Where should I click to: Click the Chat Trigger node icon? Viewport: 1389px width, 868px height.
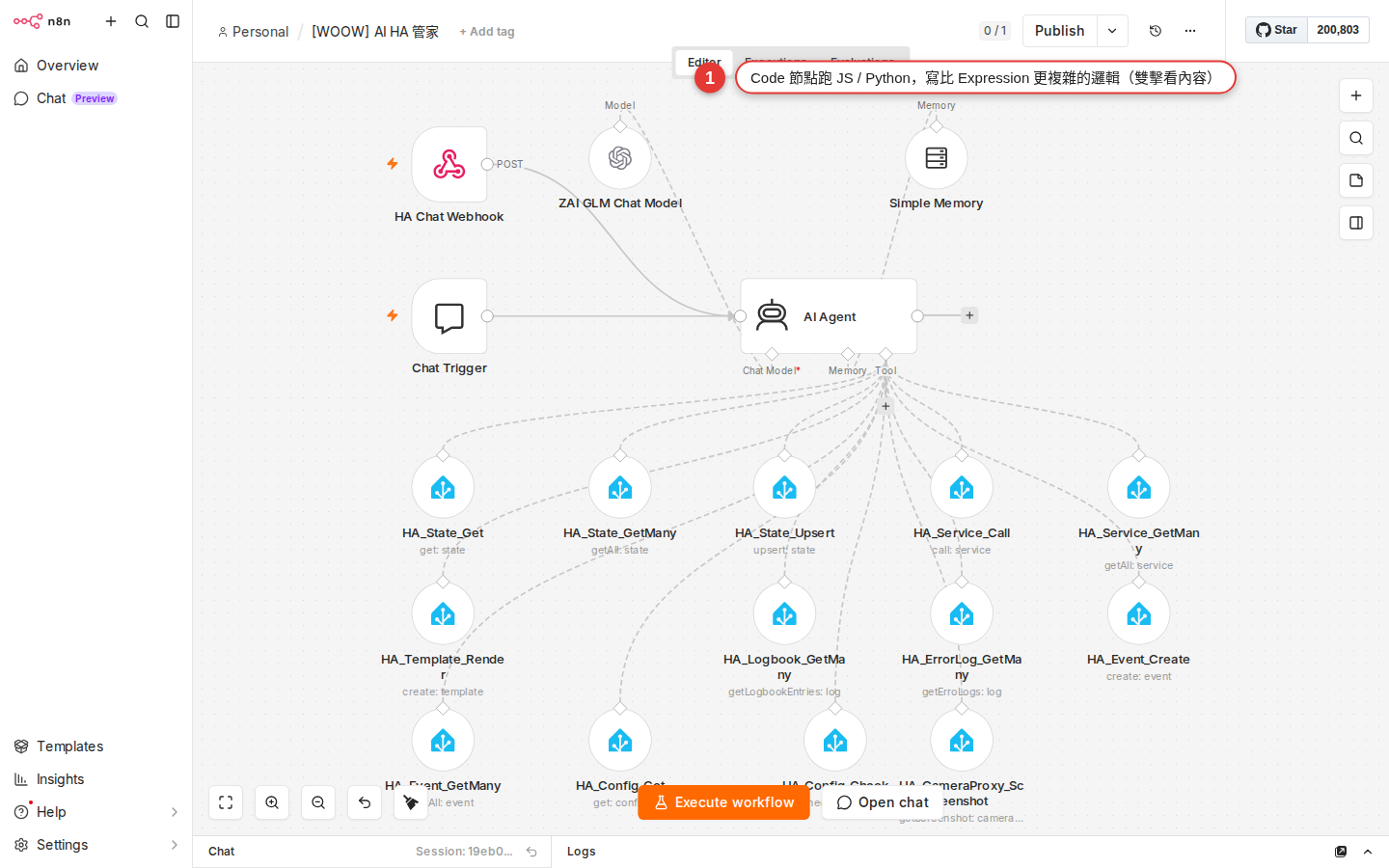pos(449,316)
